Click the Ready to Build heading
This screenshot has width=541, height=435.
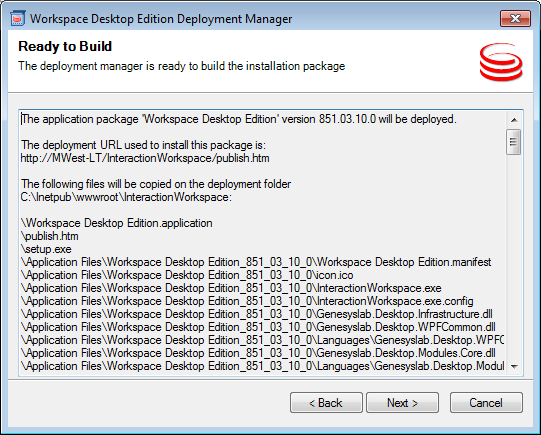(x=65, y=46)
